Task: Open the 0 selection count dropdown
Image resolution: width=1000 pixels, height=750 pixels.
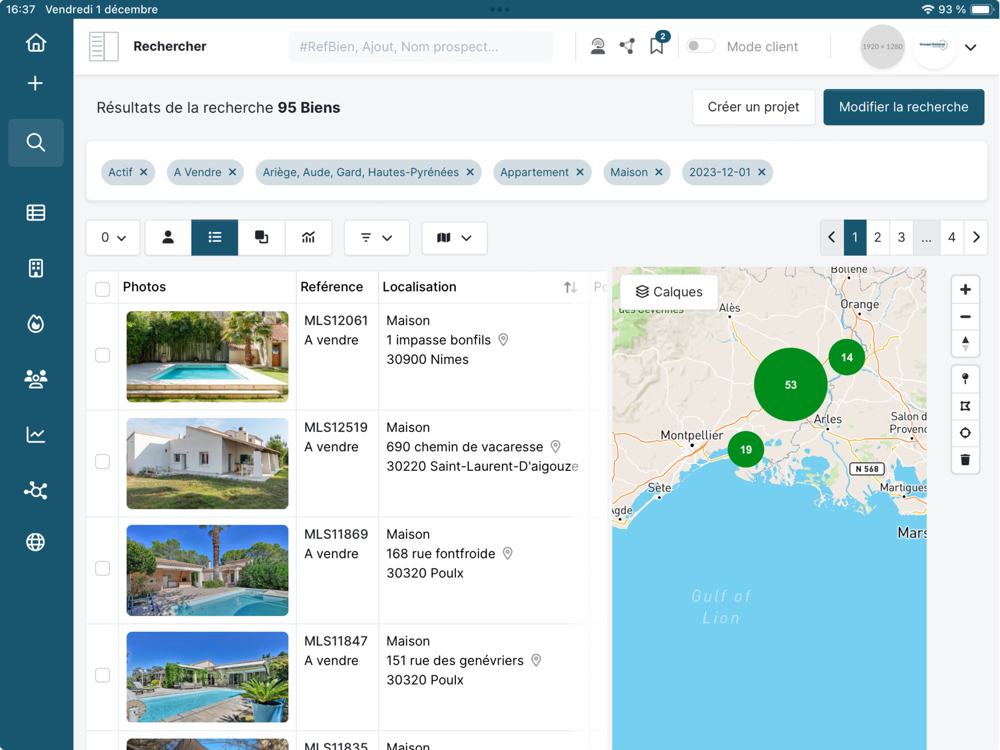Action: (114, 237)
